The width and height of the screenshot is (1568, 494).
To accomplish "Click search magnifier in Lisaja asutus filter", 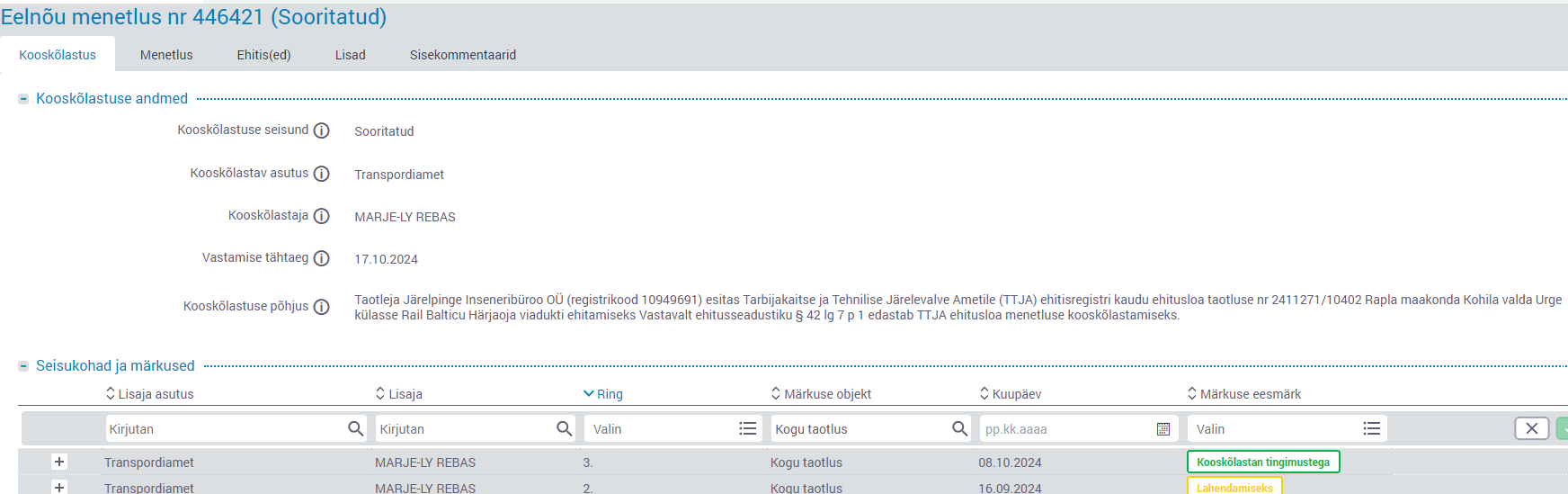I will [356, 428].
